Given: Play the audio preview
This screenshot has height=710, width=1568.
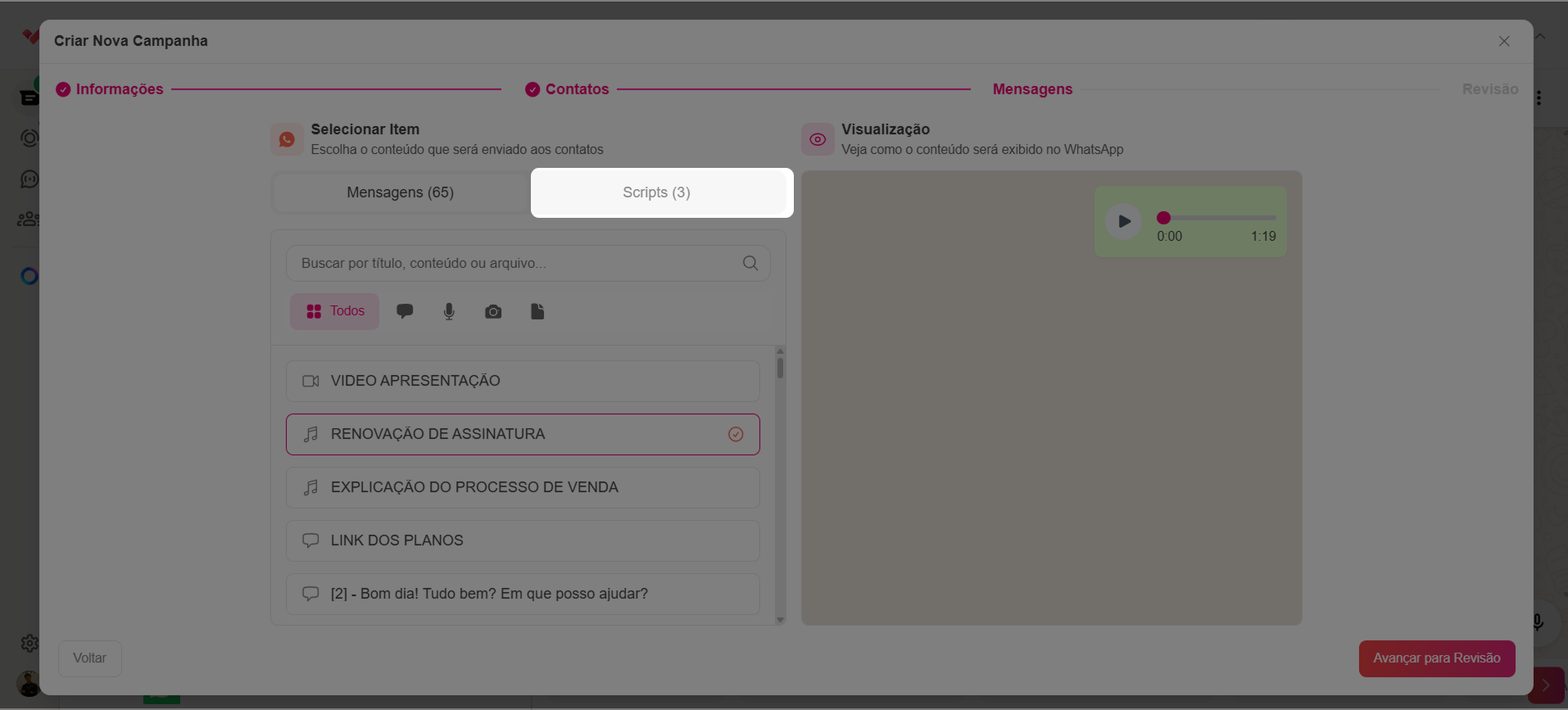Looking at the screenshot, I should (x=1124, y=221).
